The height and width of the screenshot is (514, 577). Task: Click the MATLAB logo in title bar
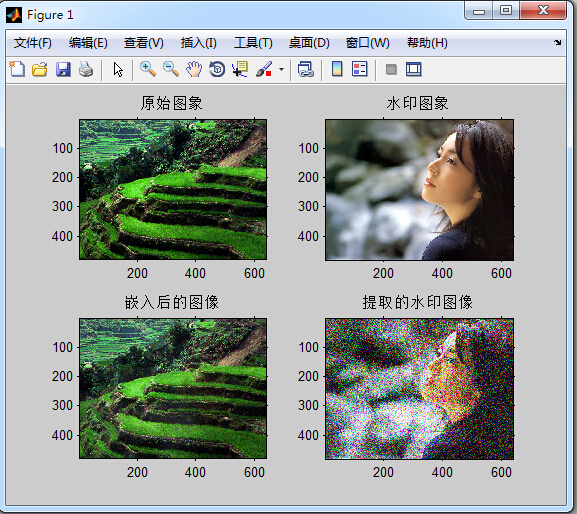(14, 15)
